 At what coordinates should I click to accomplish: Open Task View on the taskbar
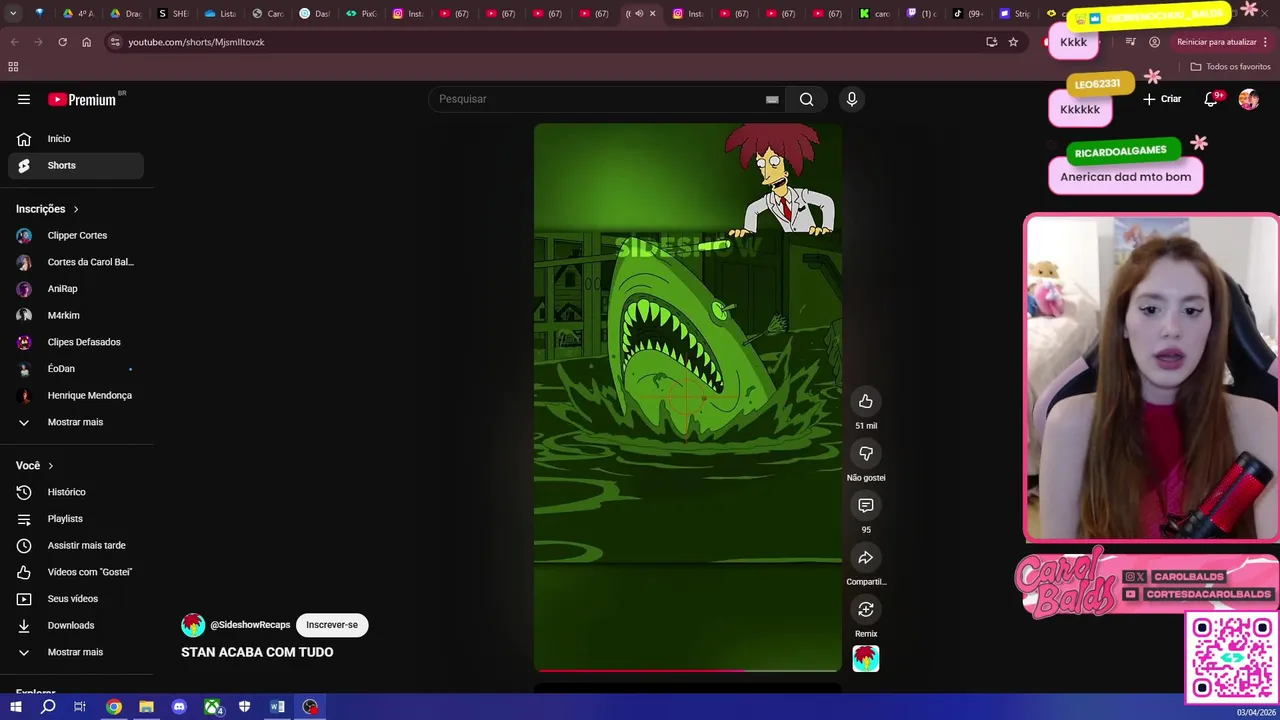(80, 707)
